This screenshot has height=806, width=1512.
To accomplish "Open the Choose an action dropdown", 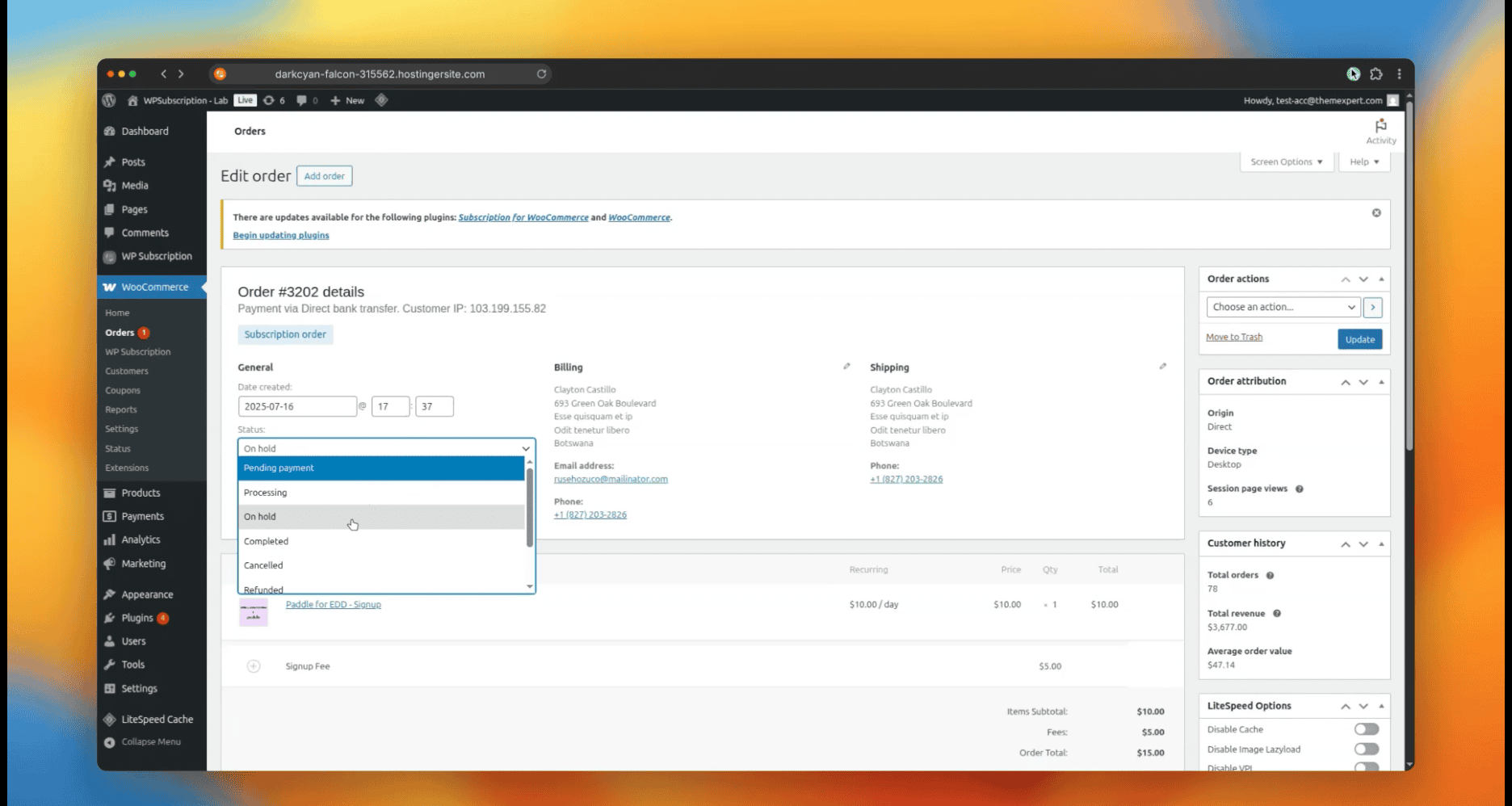I will pyautogui.click(x=1283, y=307).
